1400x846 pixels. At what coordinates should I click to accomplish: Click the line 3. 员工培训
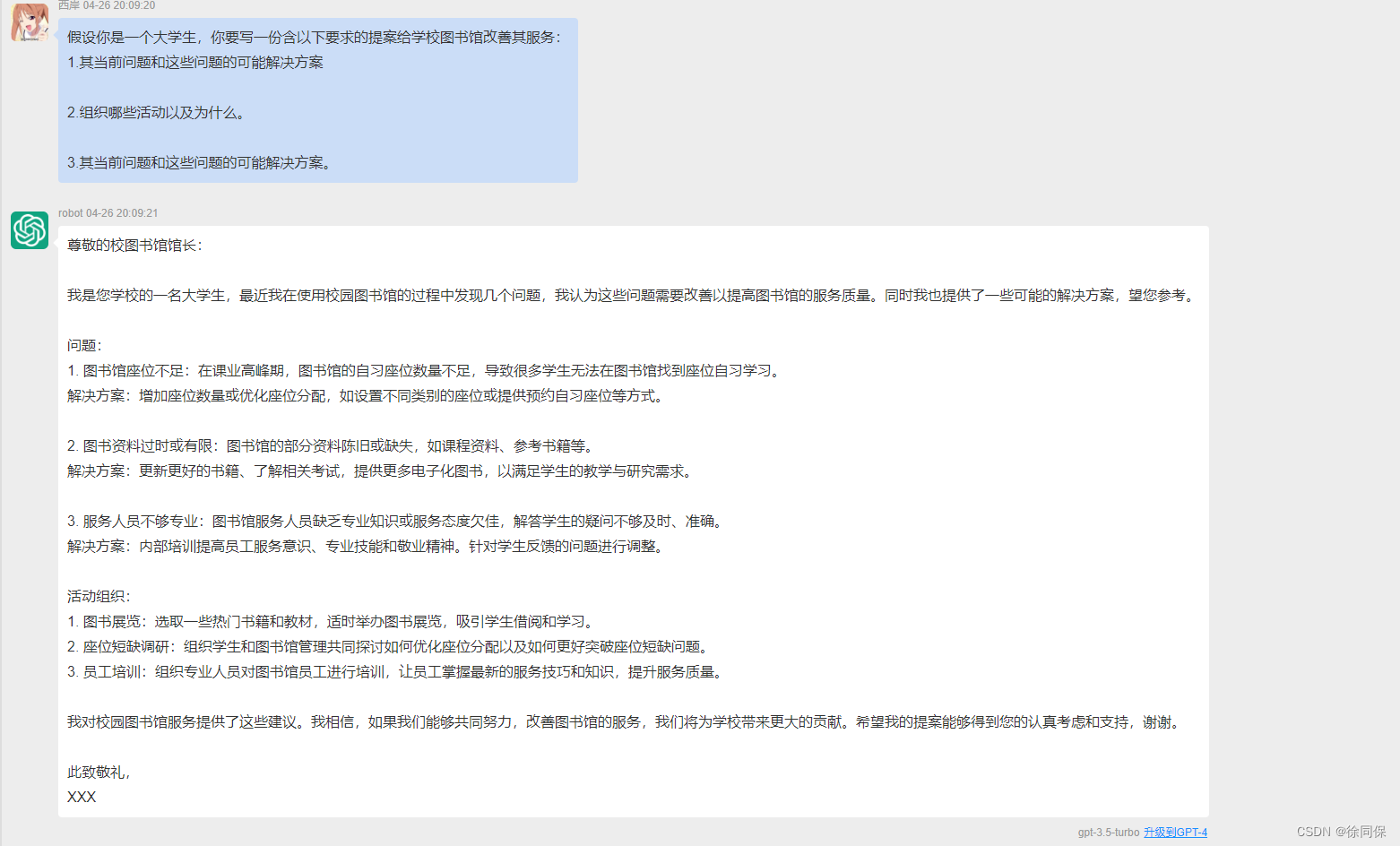click(397, 672)
